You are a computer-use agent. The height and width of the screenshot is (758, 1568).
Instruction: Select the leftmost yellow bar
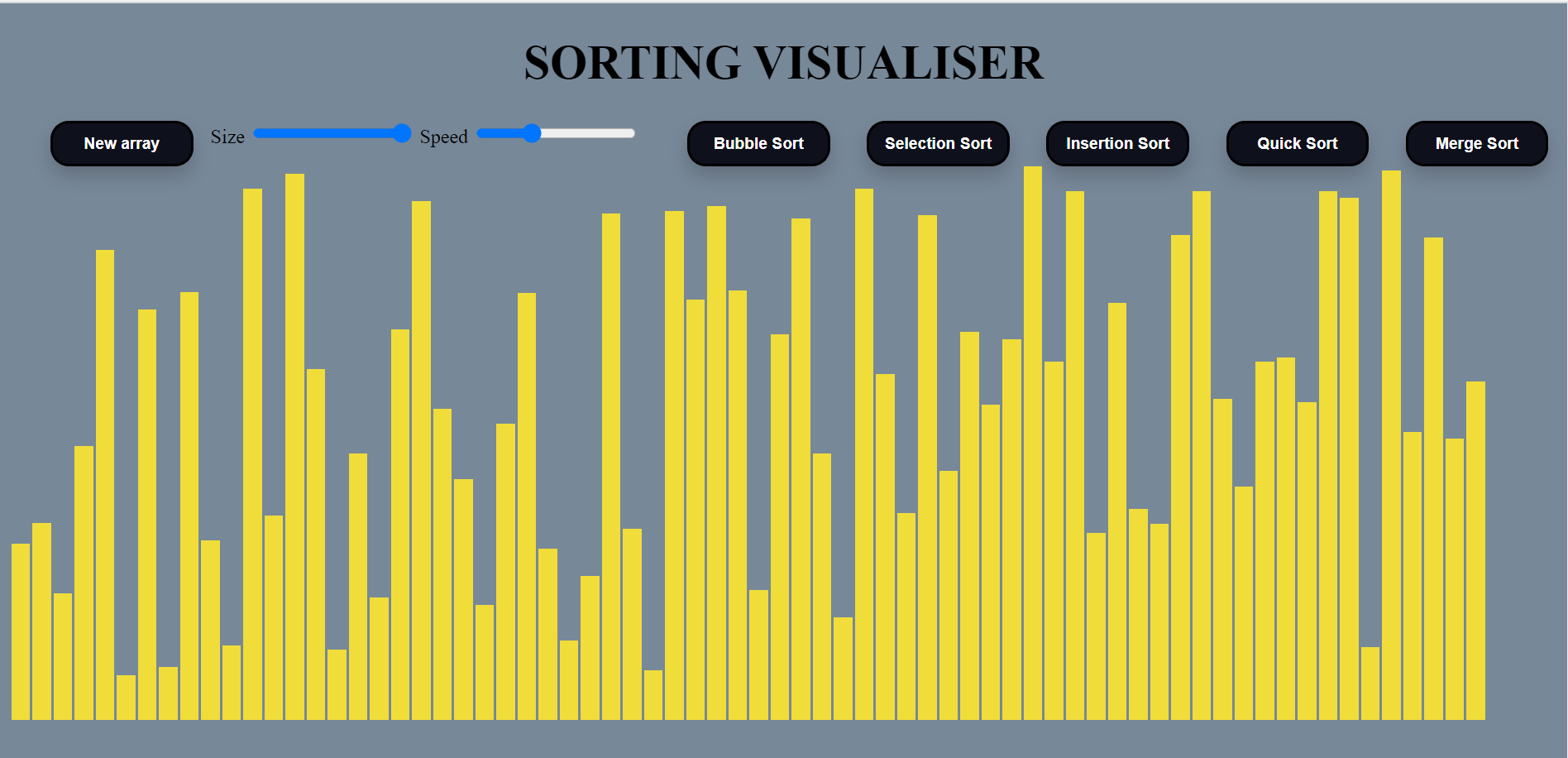21,631
